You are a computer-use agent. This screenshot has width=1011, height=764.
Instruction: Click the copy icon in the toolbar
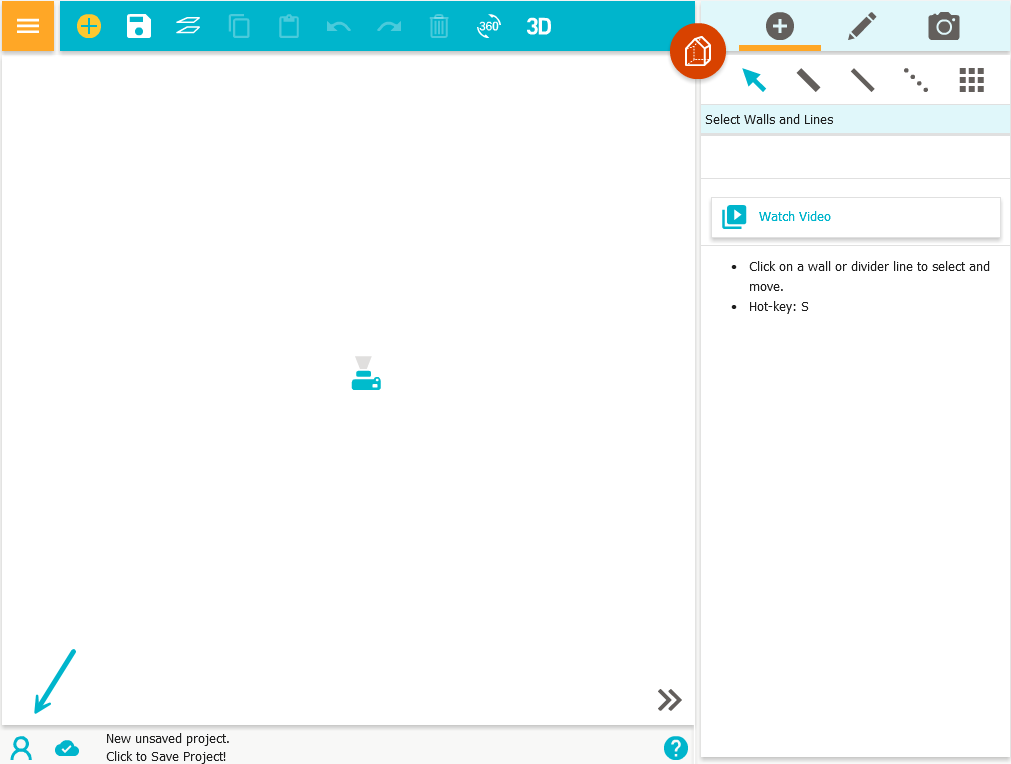pos(239,26)
